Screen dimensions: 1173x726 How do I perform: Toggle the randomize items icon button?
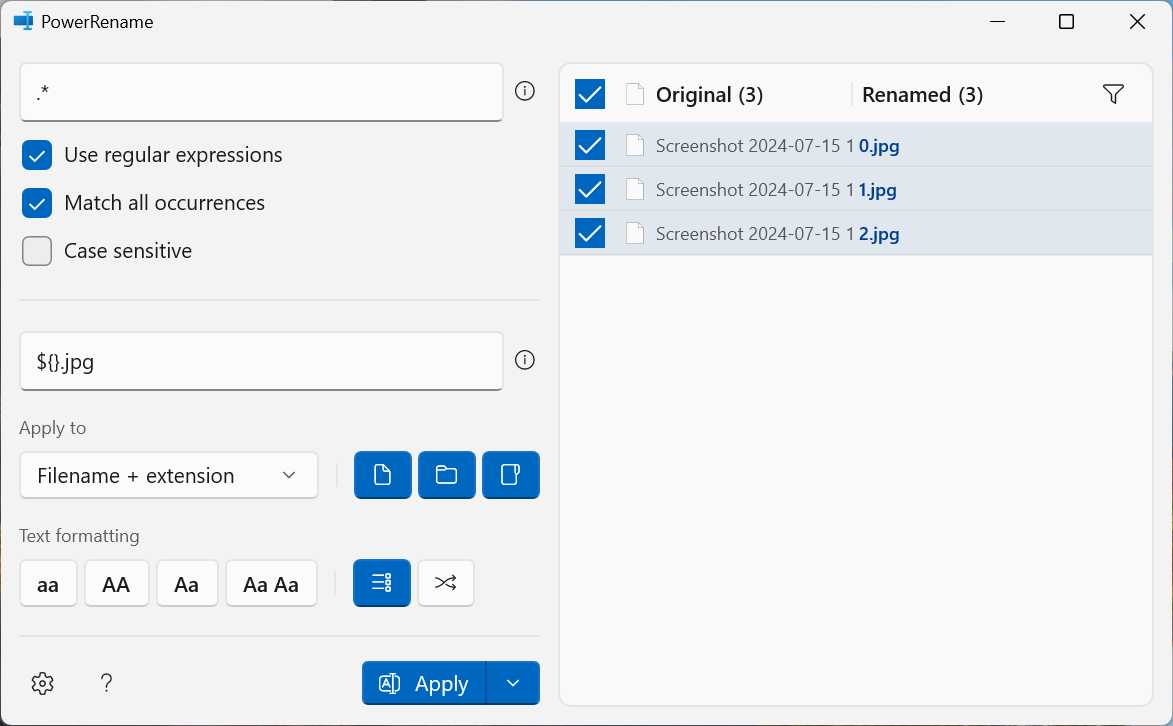pyautogui.click(x=445, y=583)
